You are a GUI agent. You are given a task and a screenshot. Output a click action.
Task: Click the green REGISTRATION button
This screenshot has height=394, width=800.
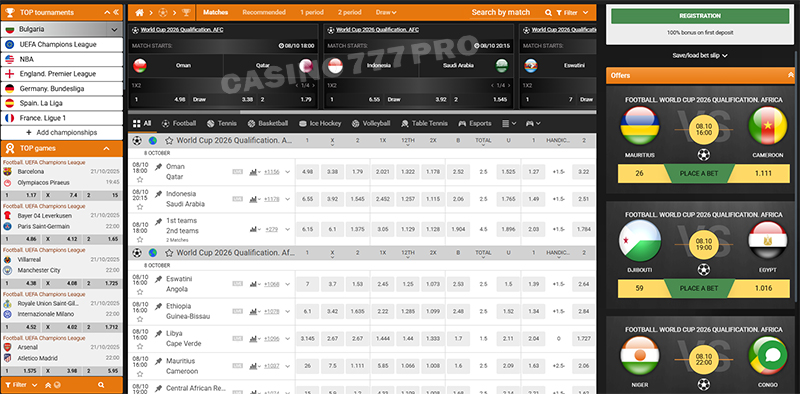click(700, 16)
